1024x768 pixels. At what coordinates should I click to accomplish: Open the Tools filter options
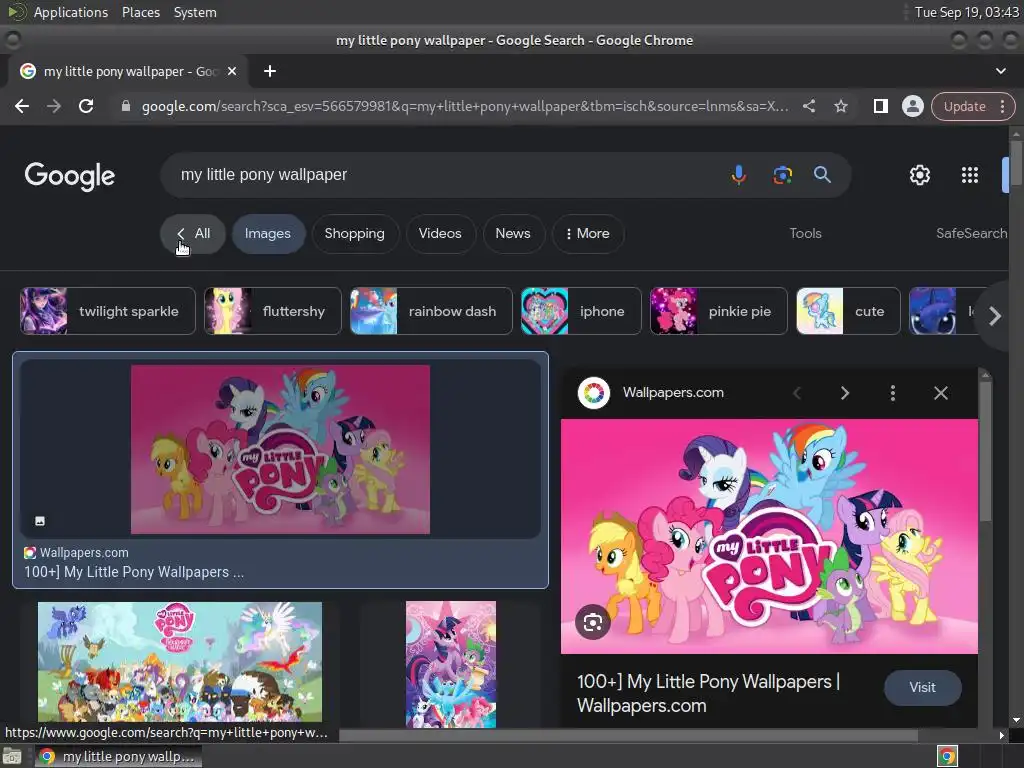[805, 234]
